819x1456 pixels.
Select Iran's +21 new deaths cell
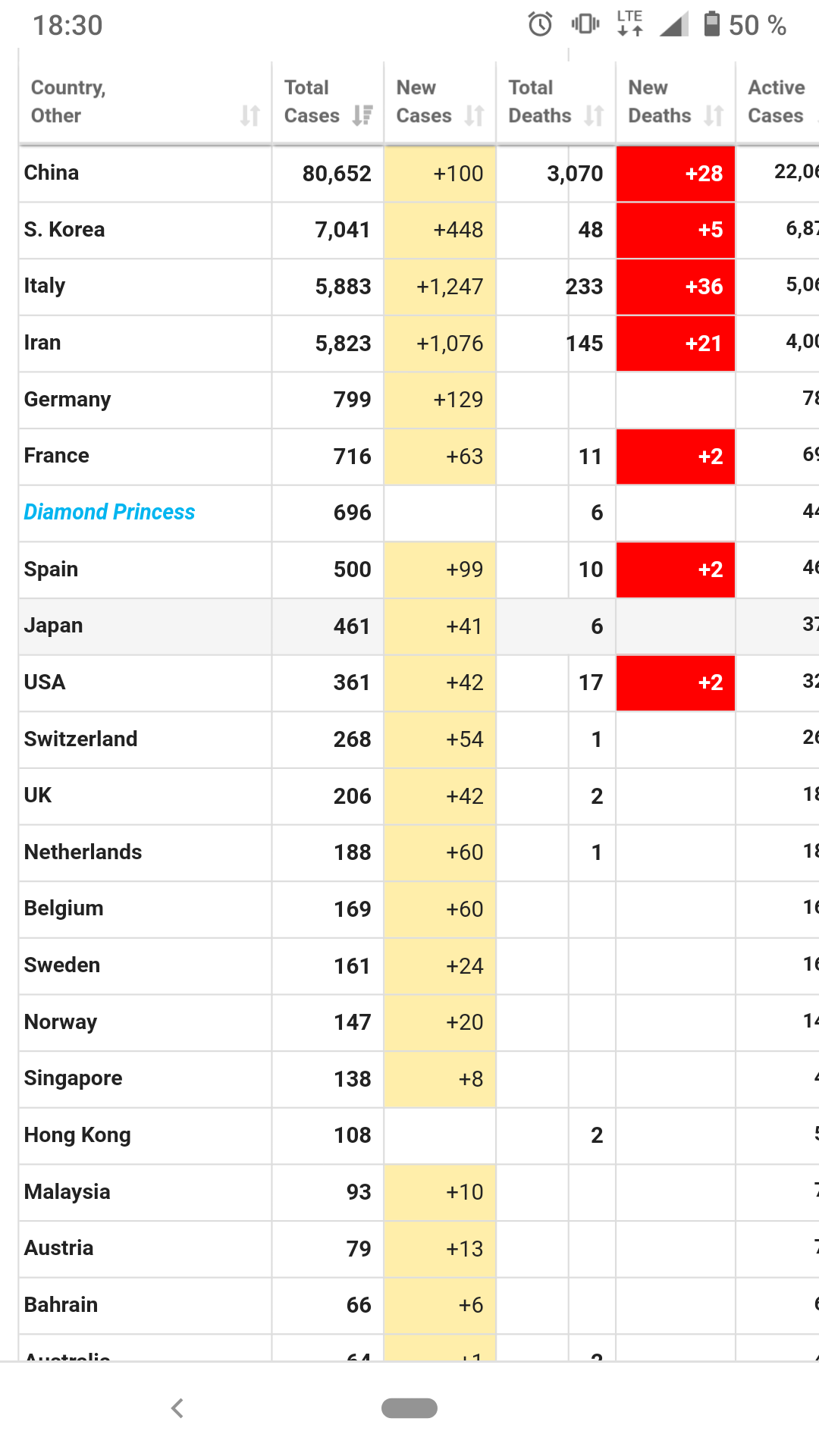tap(675, 344)
